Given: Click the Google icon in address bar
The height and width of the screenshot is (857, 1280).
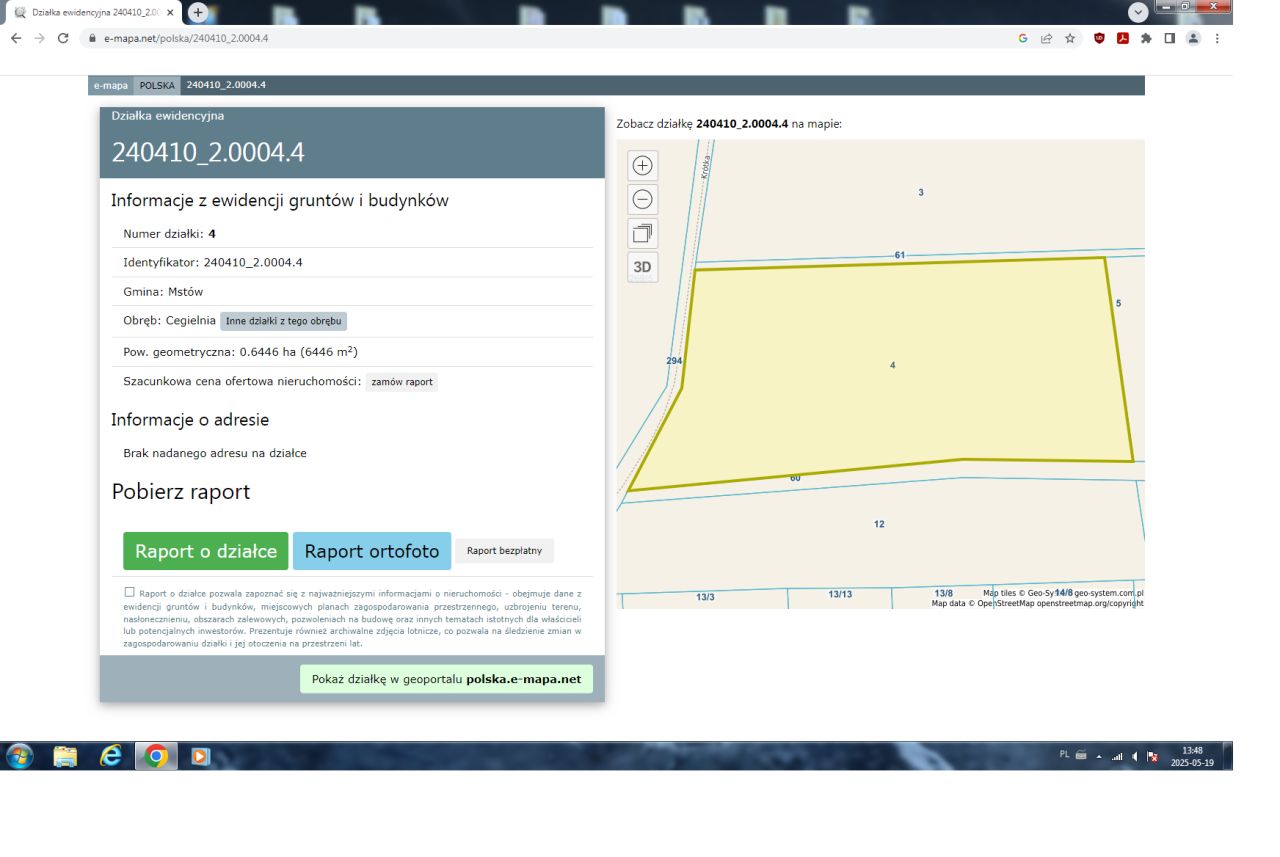Looking at the screenshot, I should (x=1023, y=38).
